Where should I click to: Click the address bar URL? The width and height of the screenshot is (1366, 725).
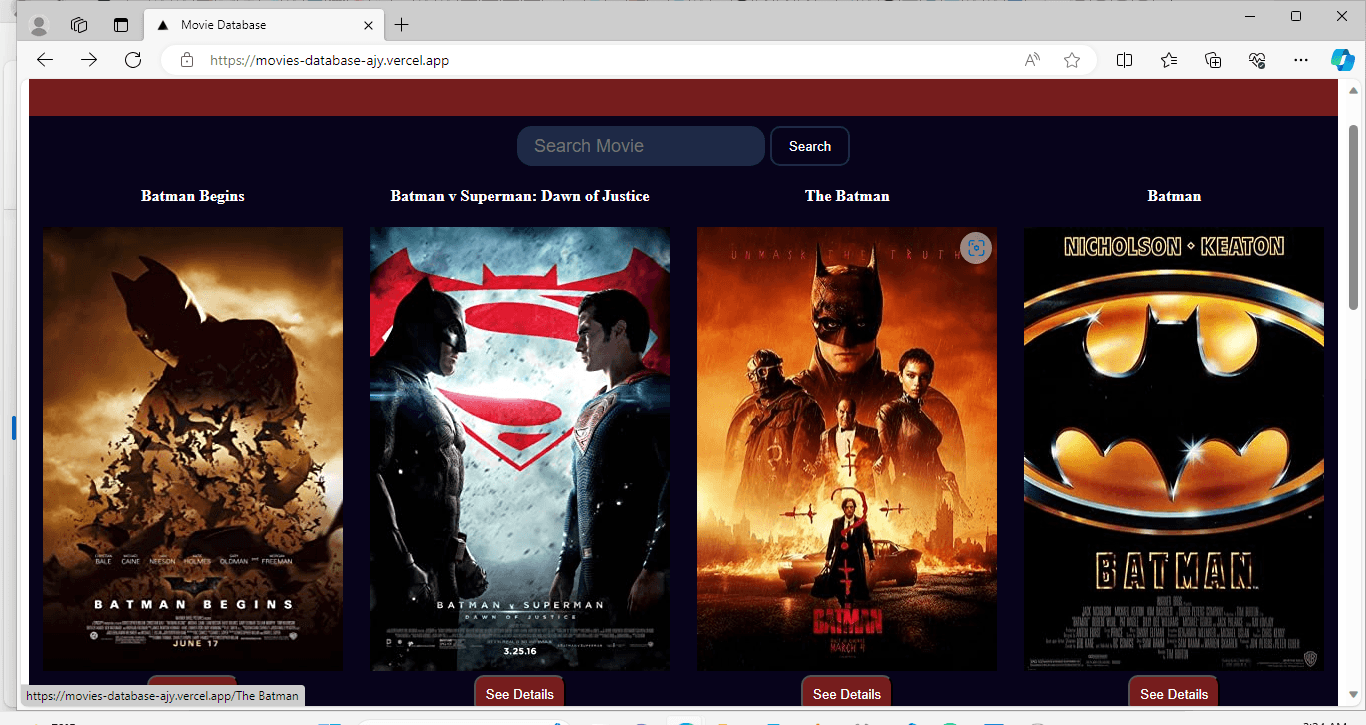click(x=329, y=60)
